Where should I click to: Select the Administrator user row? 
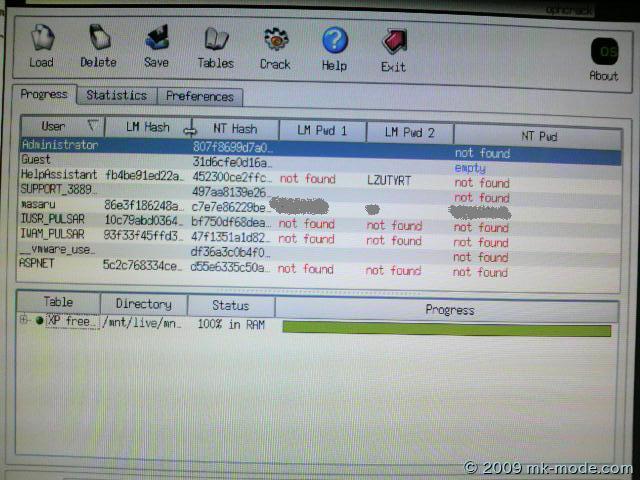coord(60,145)
